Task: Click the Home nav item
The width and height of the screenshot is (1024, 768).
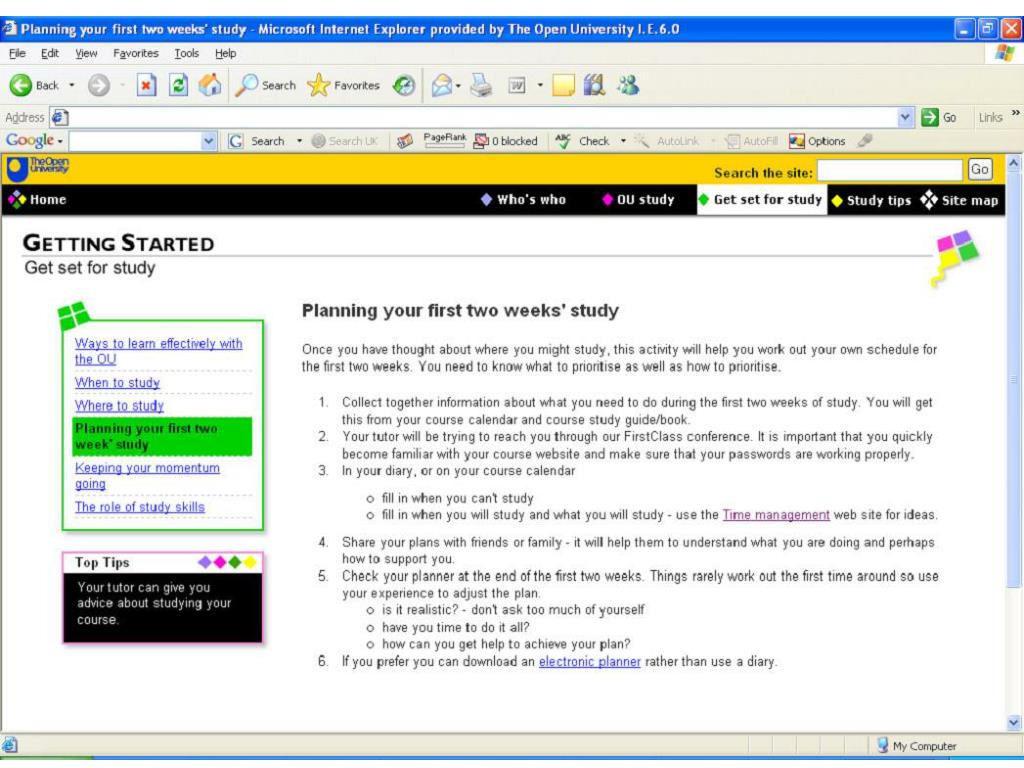Action: (37, 200)
